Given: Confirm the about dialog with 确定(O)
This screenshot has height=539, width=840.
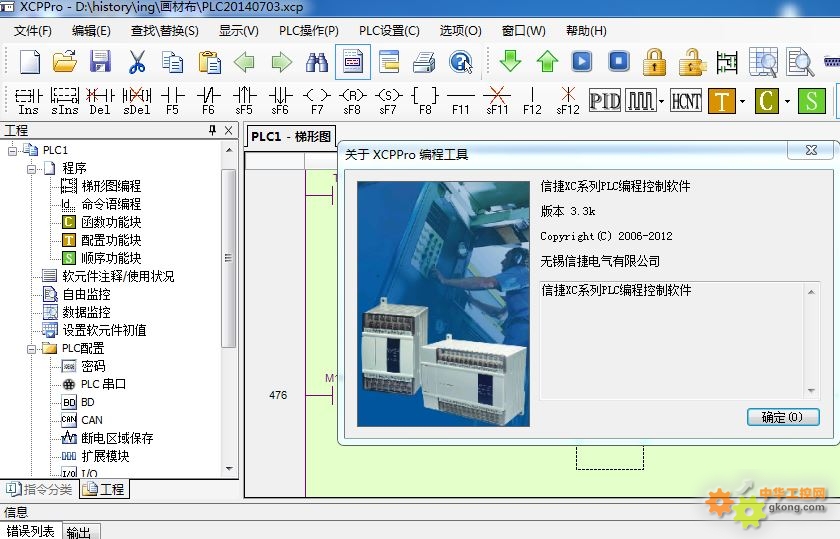Looking at the screenshot, I should click(783, 417).
